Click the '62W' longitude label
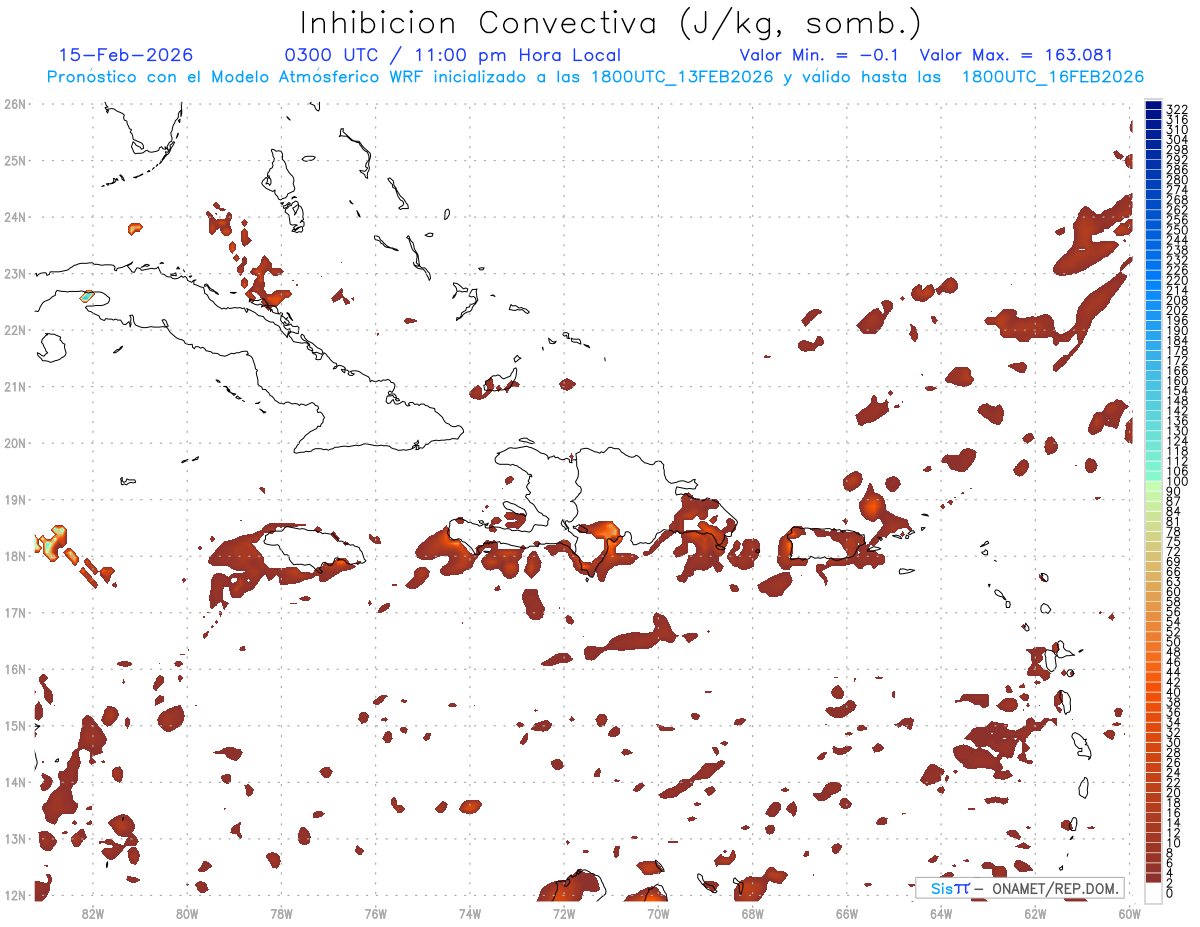The width and height of the screenshot is (1200, 927). (1035, 913)
